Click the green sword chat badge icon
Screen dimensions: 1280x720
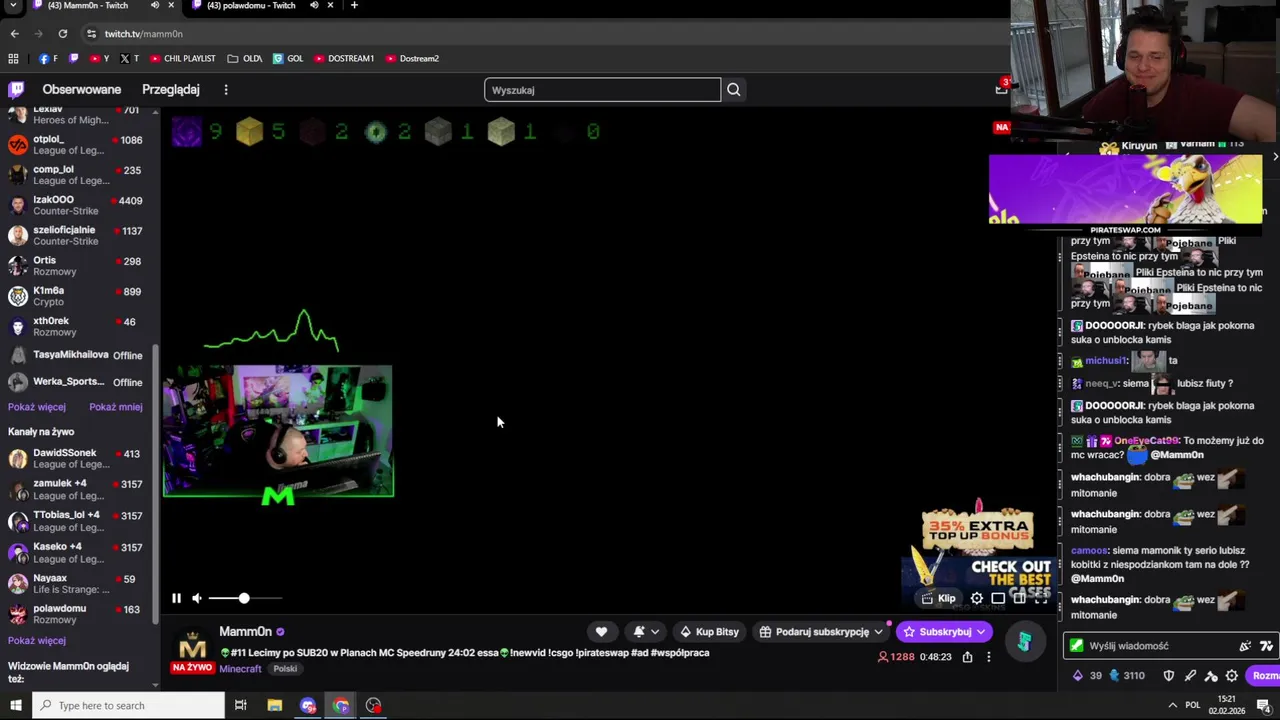tap(1076, 646)
